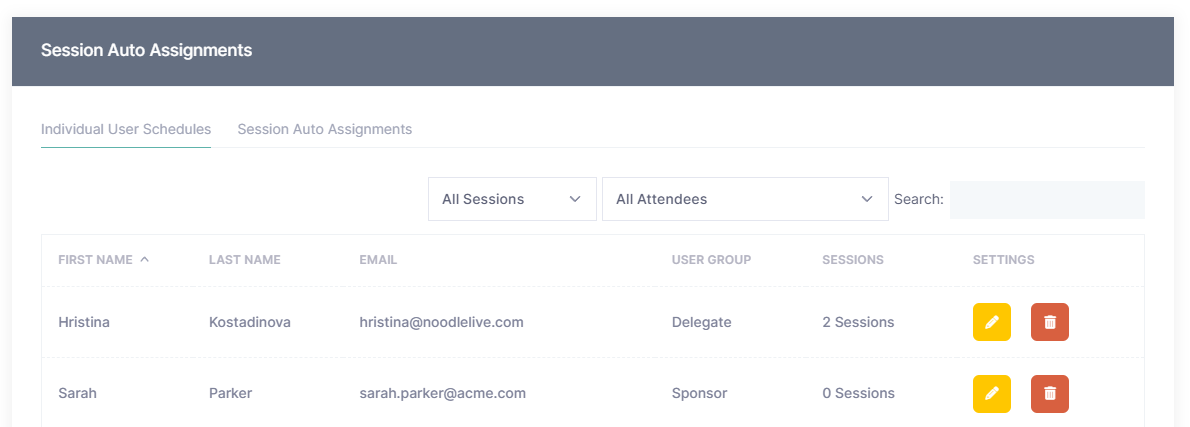Switch to Session Auto Assignments tab
1190x427 pixels.
(x=325, y=129)
